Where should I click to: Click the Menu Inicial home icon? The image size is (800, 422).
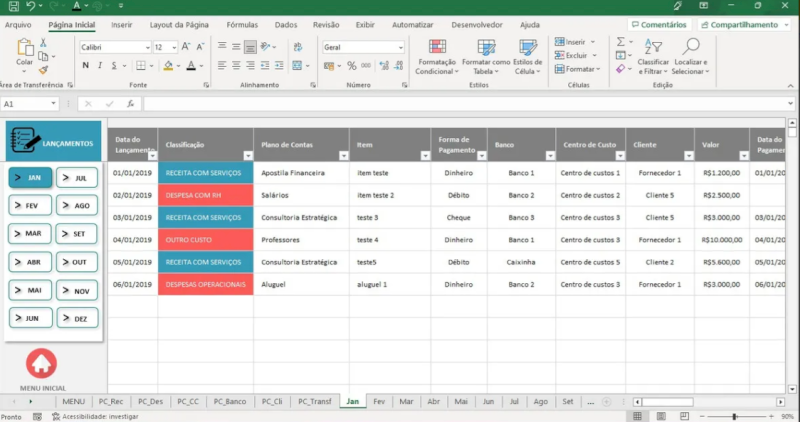[41, 364]
